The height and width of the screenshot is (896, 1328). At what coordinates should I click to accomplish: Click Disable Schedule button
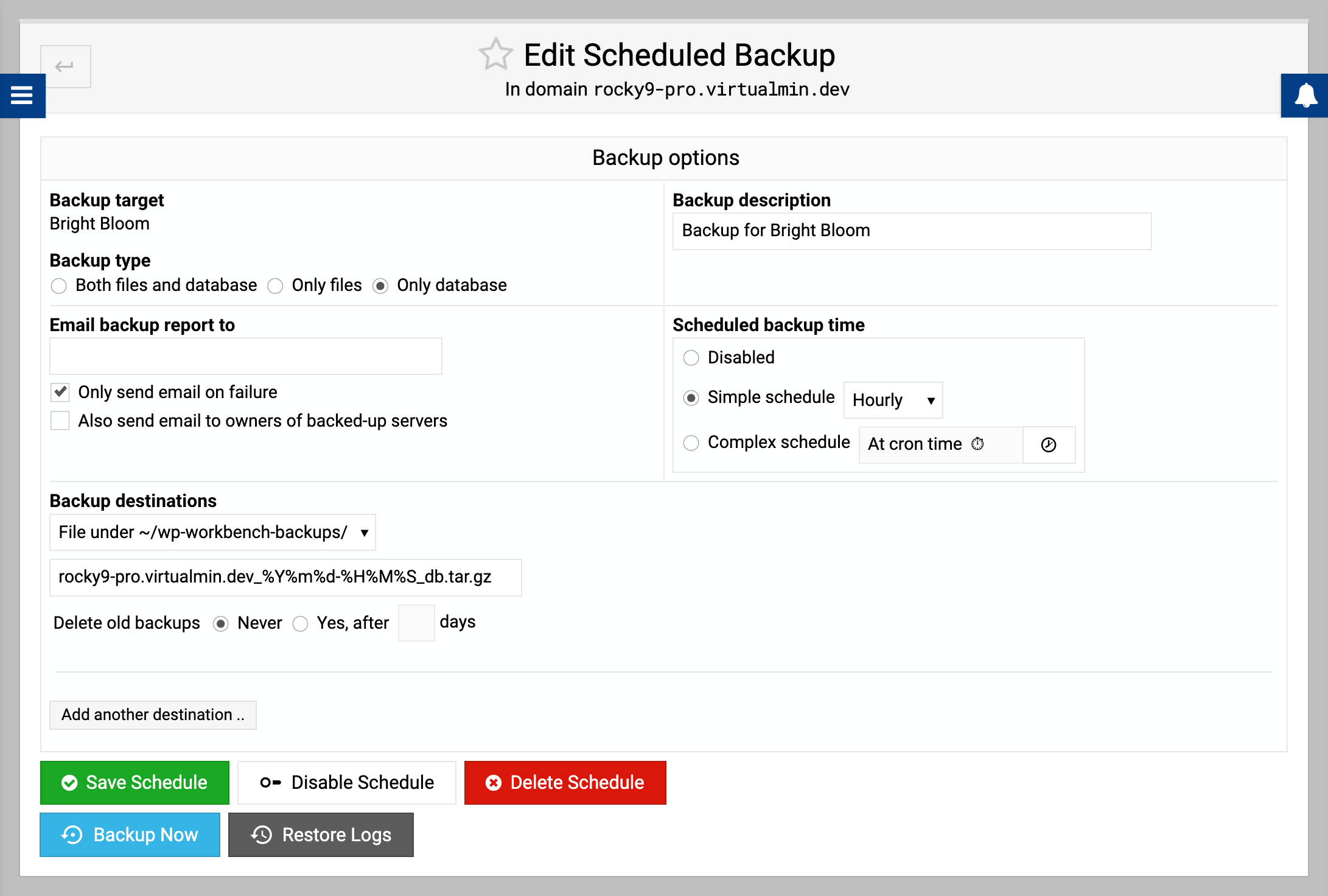346,782
